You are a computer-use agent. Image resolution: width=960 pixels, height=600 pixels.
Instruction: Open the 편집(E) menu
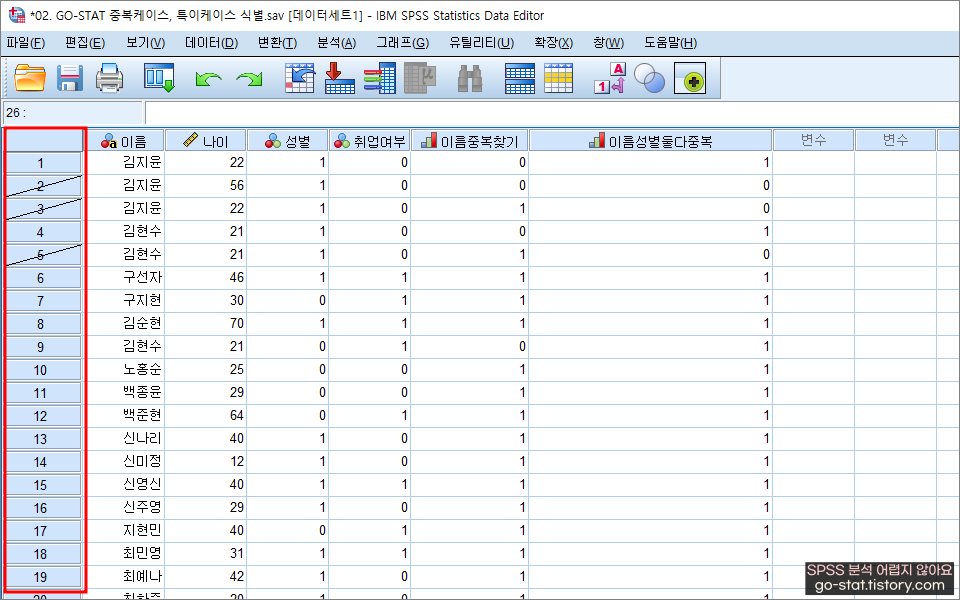point(85,43)
